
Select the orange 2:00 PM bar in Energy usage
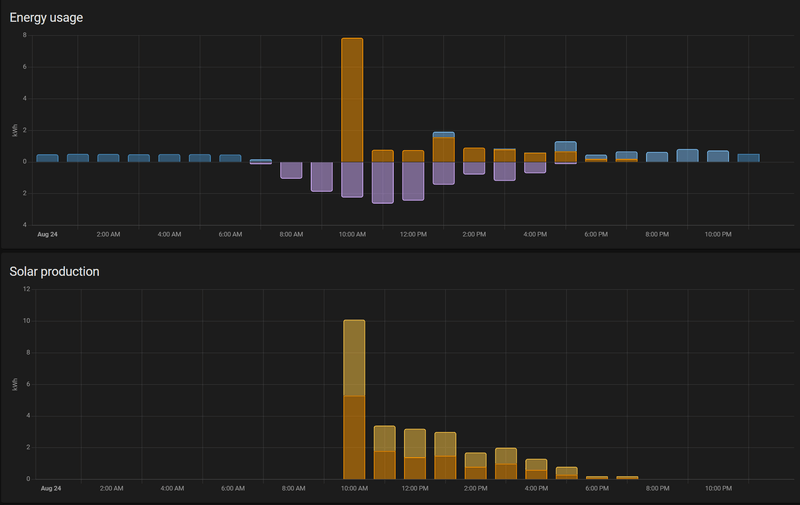pos(474,155)
